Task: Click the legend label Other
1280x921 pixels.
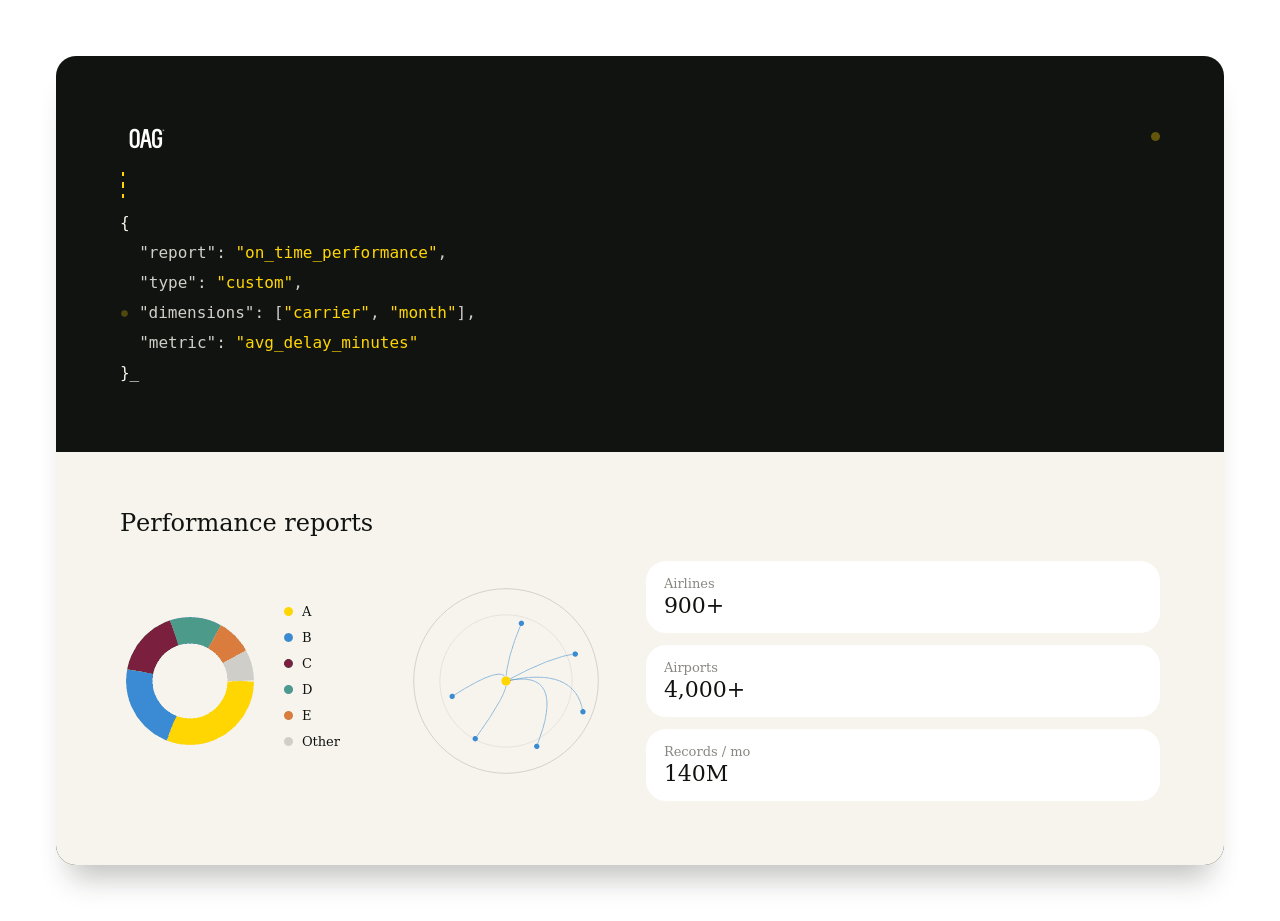Action: tap(321, 741)
